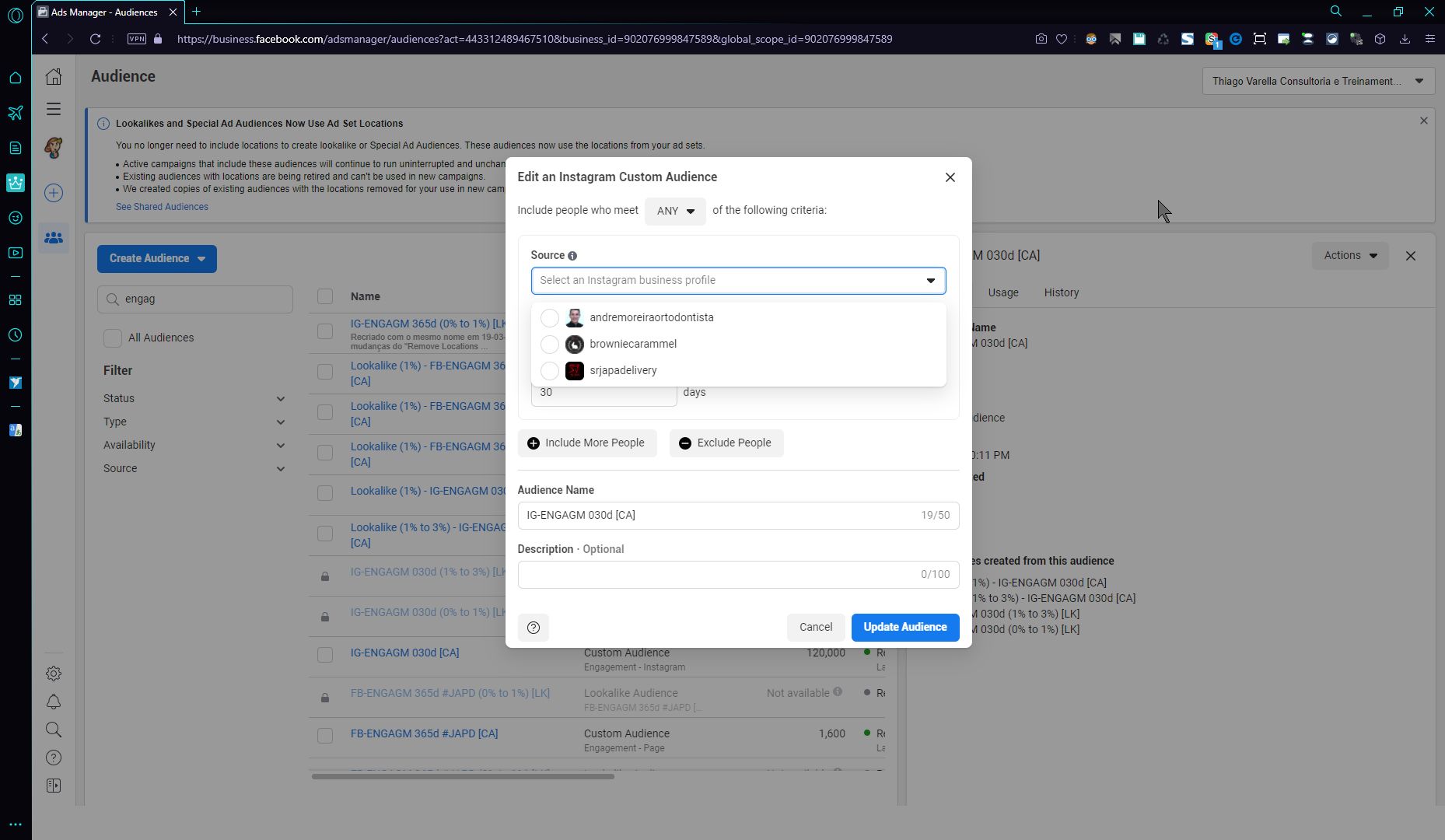The width and height of the screenshot is (1445, 840).
Task: Click the Update Audience button
Action: [904, 628]
